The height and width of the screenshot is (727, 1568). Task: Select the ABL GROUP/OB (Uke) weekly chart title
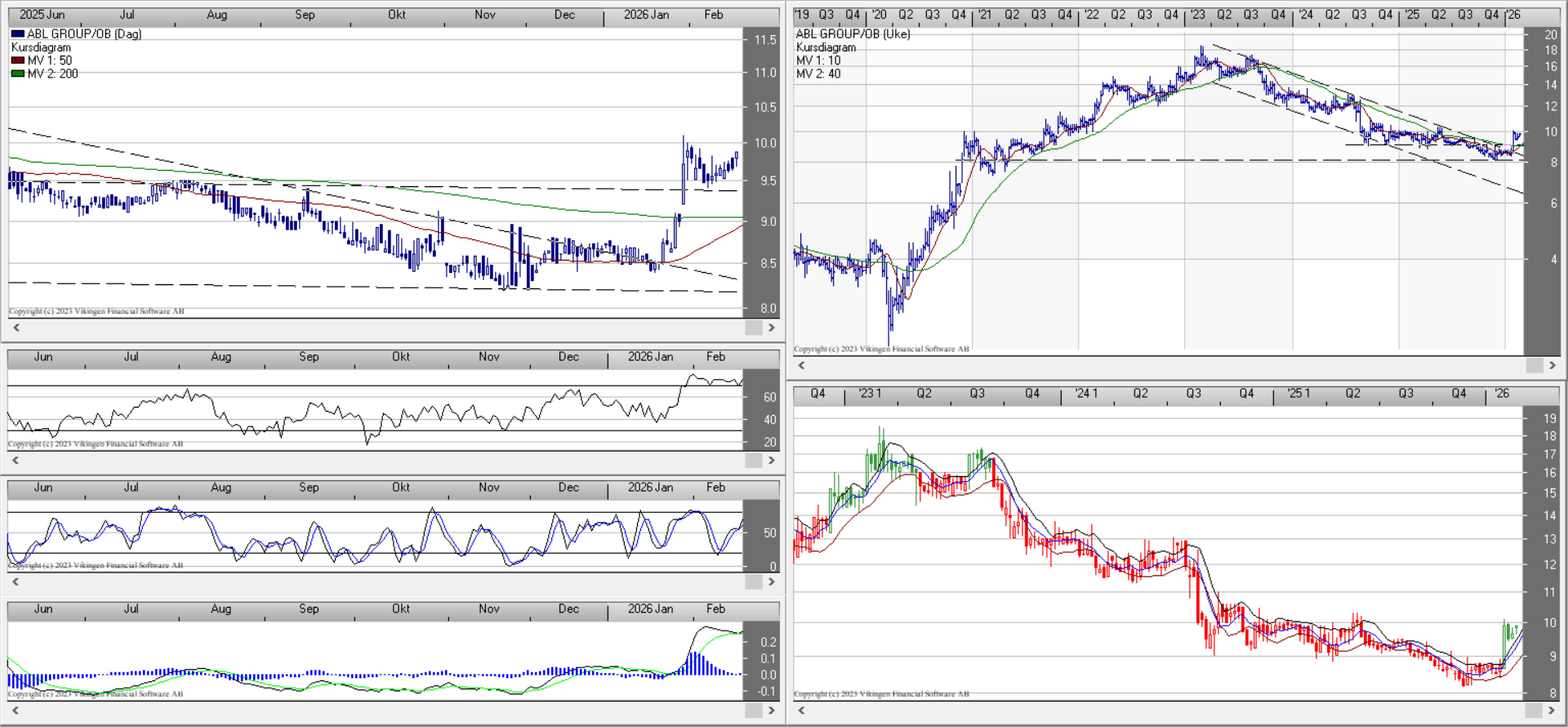pyautogui.click(x=853, y=34)
